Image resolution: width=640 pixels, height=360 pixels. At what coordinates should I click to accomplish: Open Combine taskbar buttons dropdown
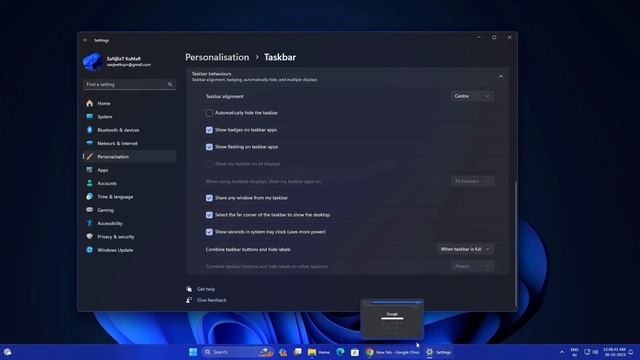pos(465,249)
